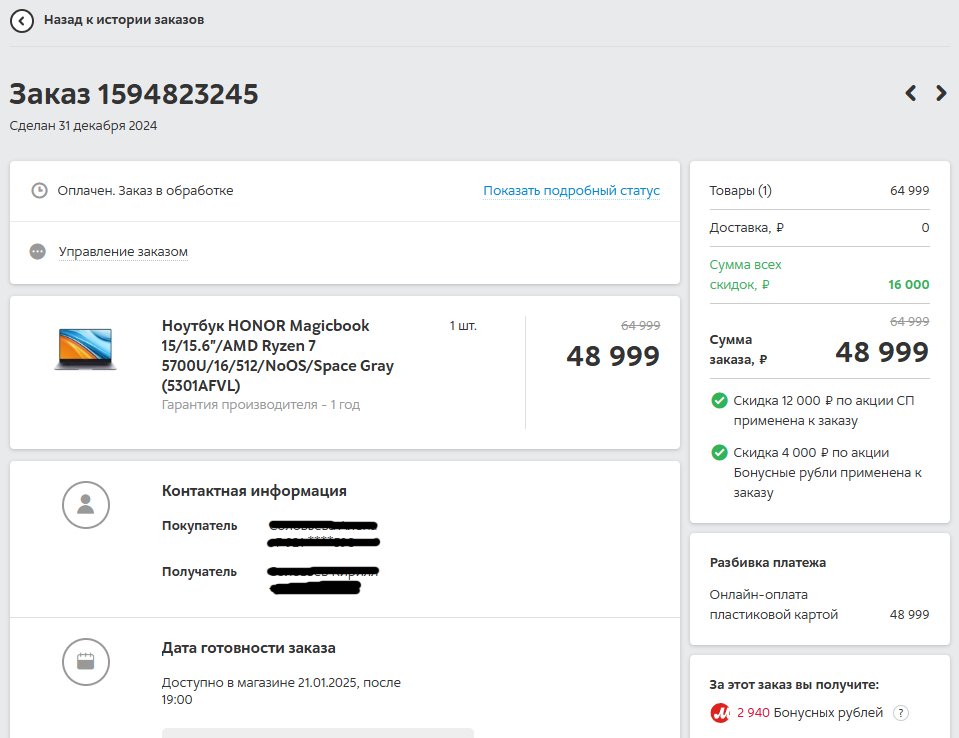959x738 pixels.
Task: Click the green 16 000 discount amount
Action: tap(908, 284)
